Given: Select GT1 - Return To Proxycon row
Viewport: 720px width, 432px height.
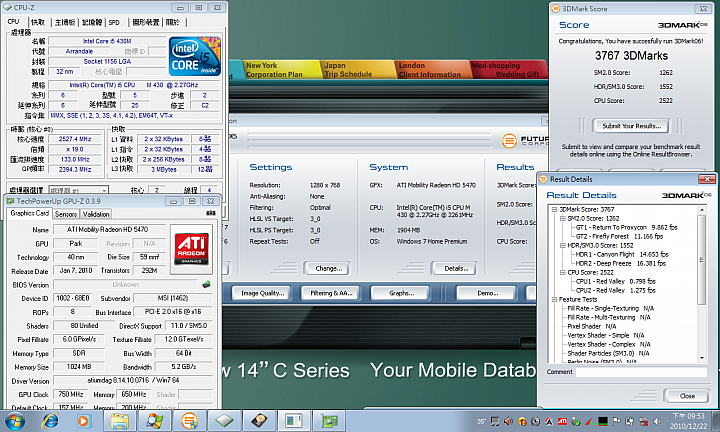Looking at the screenshot, I should pos(626,227).
